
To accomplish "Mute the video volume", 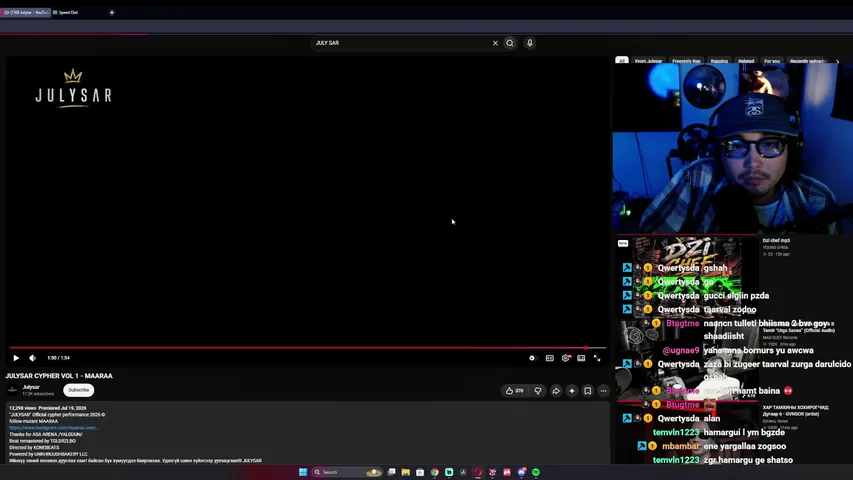I will pyautogui.click(x=33, y=358).
